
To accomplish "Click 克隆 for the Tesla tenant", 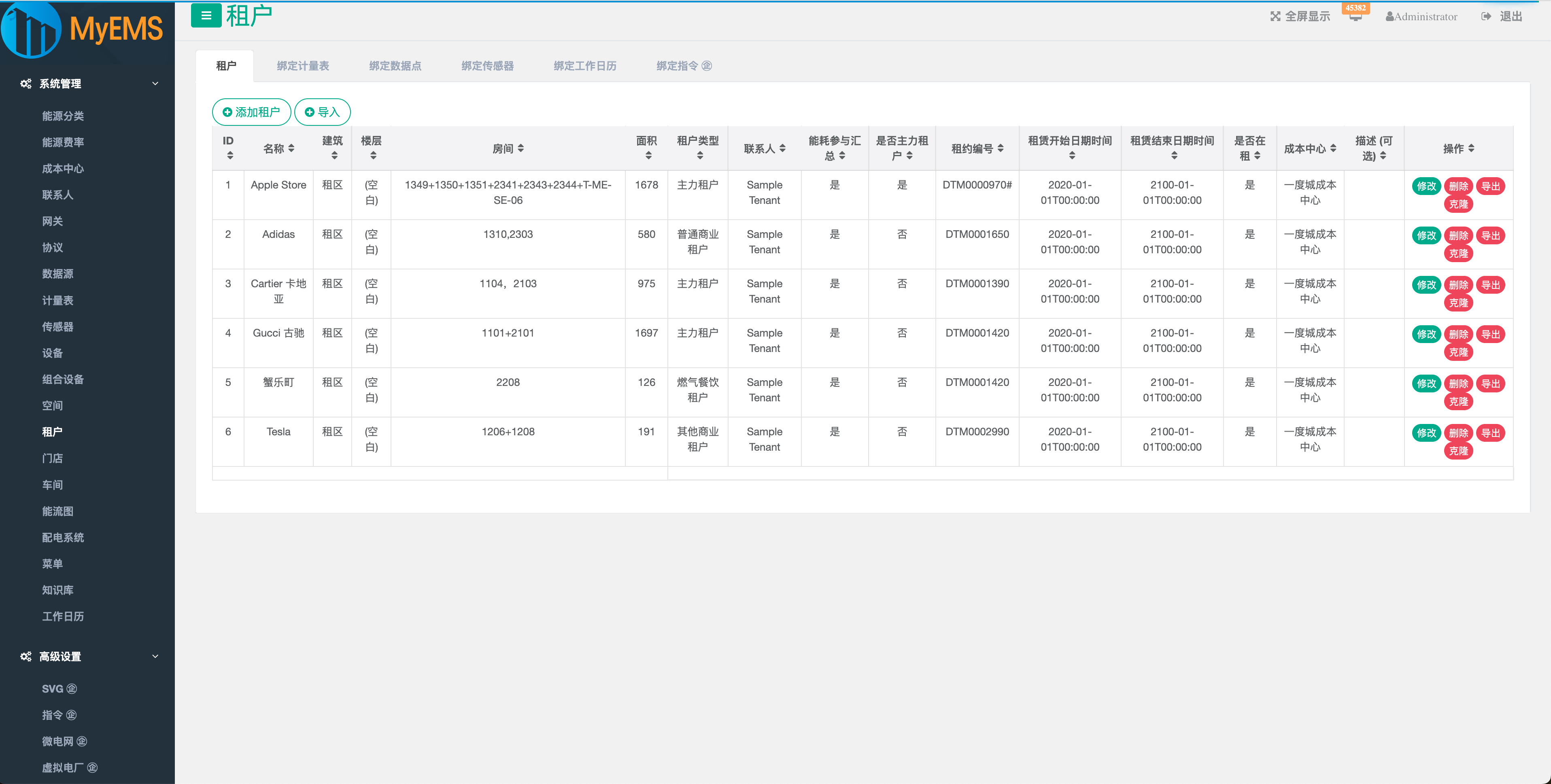I will pyautogui.click(x=1458, y=451).
